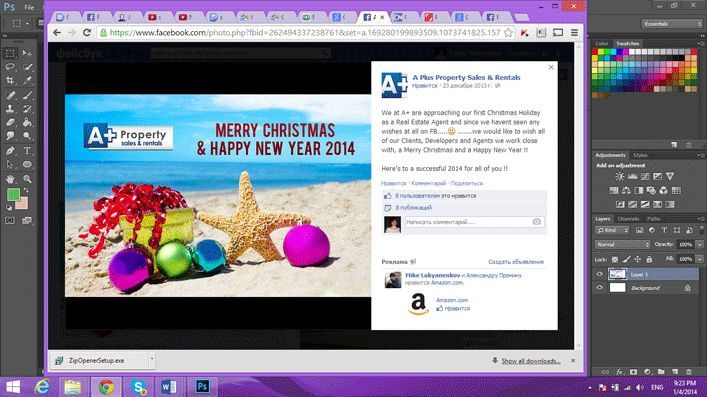Hide Layer 1 with its eye icon
The image size is (707, 397).
point(599,274)
